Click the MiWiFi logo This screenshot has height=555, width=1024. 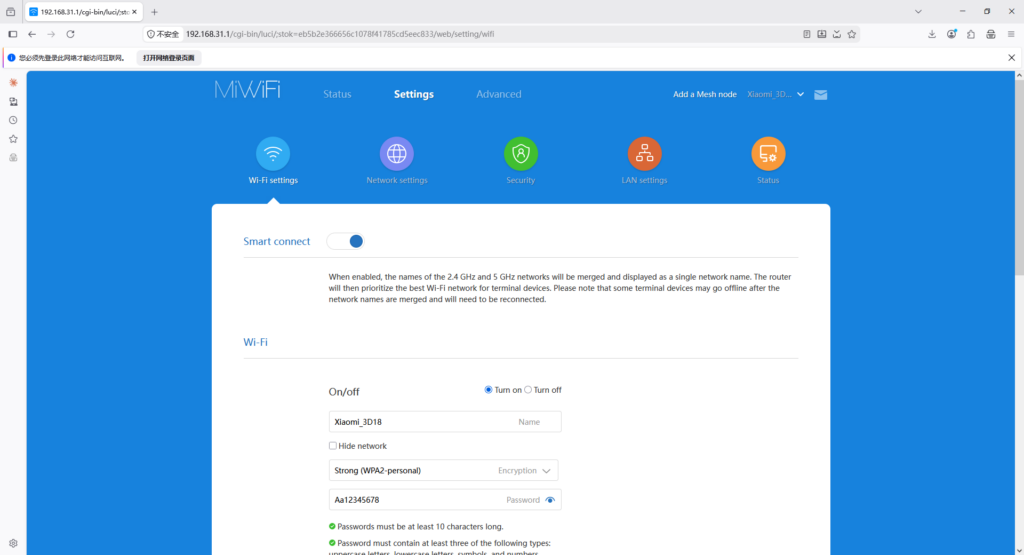[x=248, y=89]
